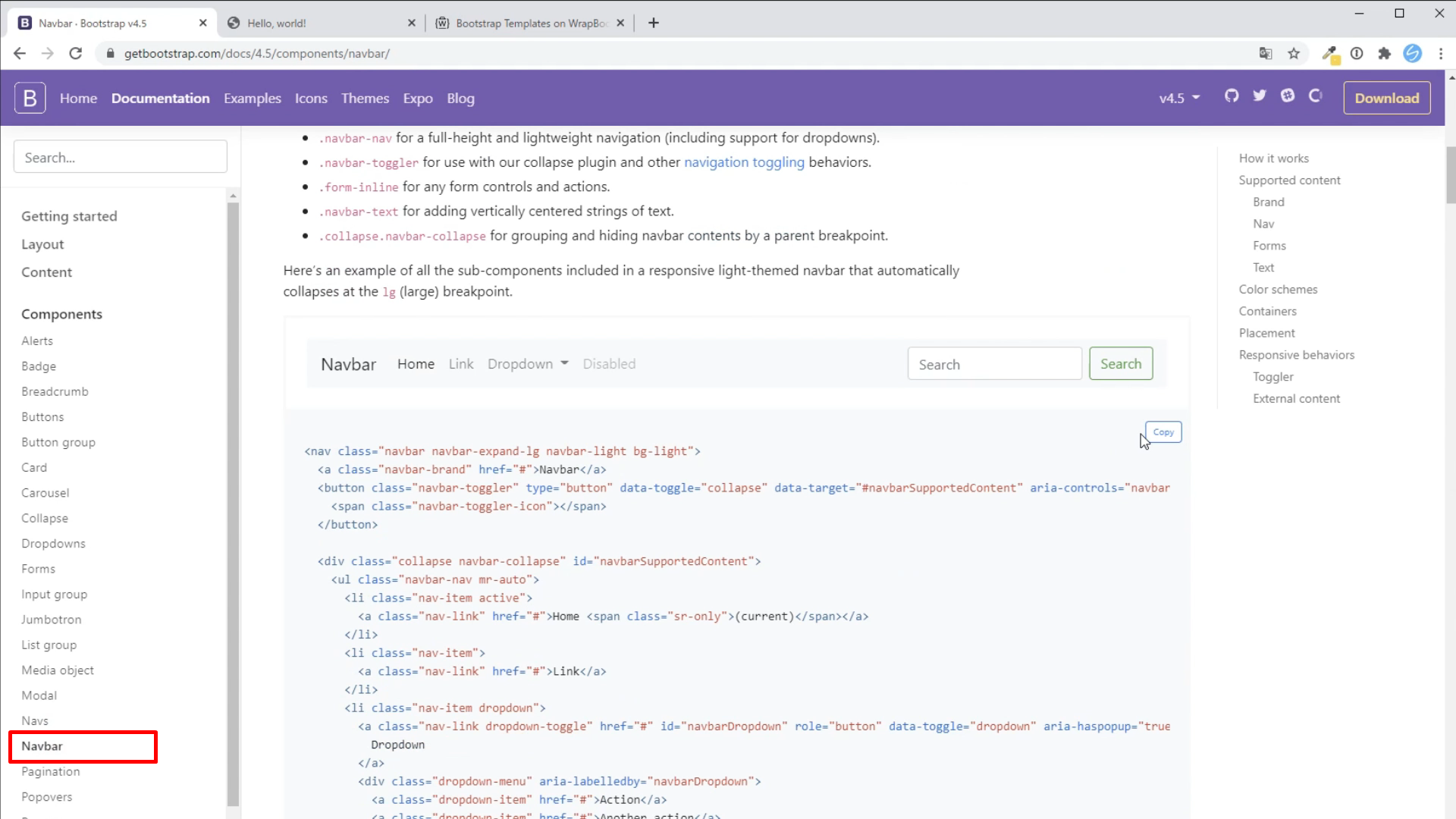Viewport: 1456px width, 819px height.
Task: Open Icons in the purple header
Action: click(x=311, y=99)
